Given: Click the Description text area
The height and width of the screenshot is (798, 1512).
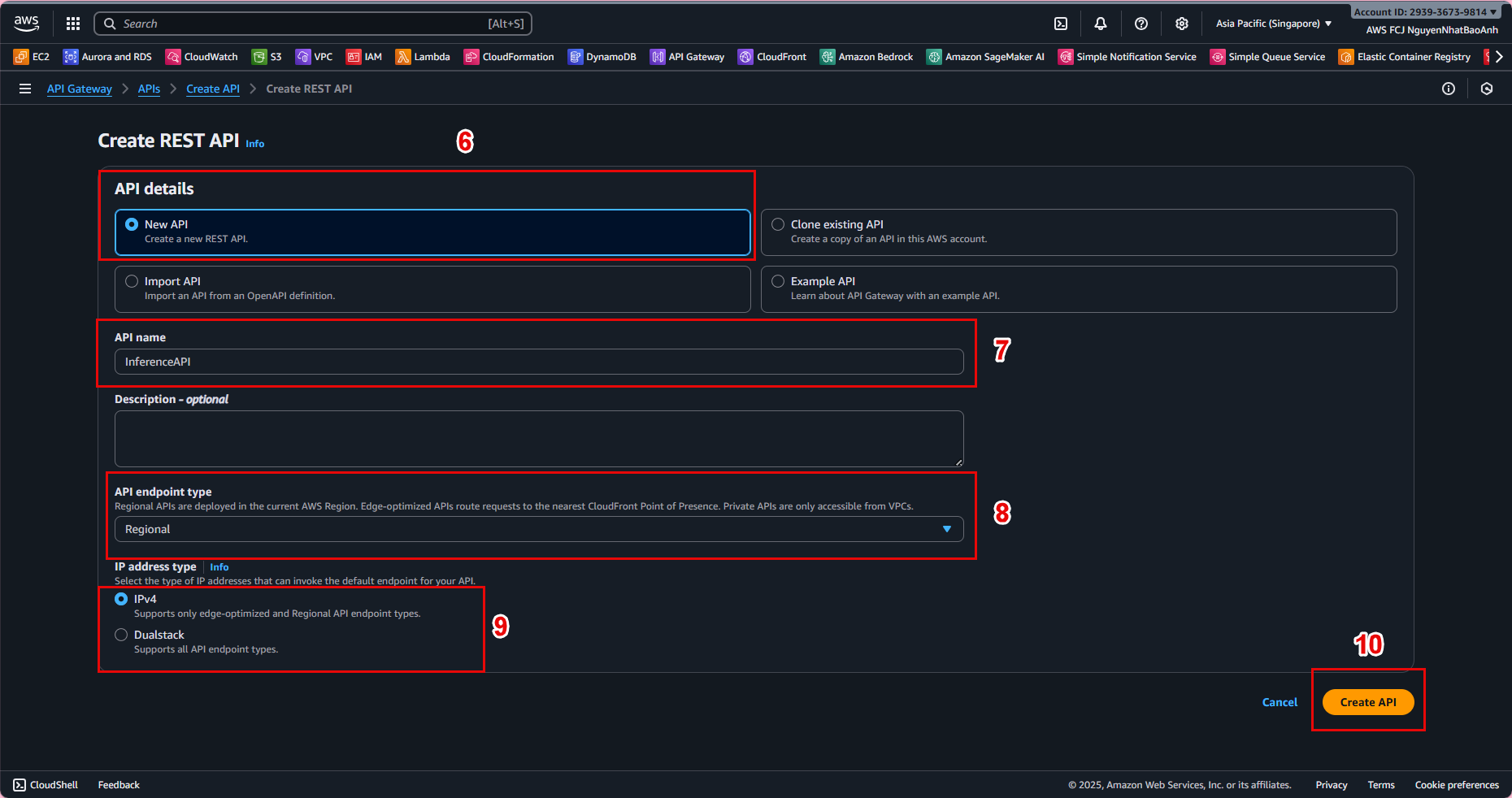Looking at the screenshot, I should tap(539, 439).
